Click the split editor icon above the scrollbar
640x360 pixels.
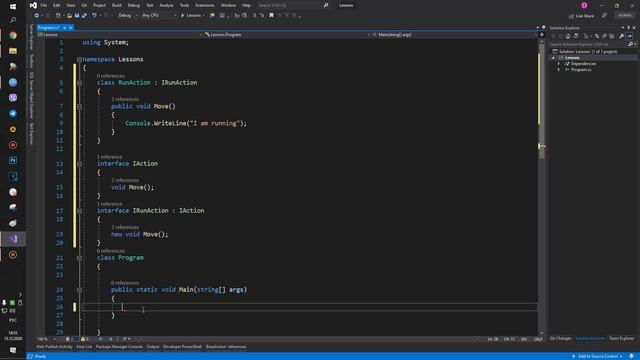tap(542, 35)
